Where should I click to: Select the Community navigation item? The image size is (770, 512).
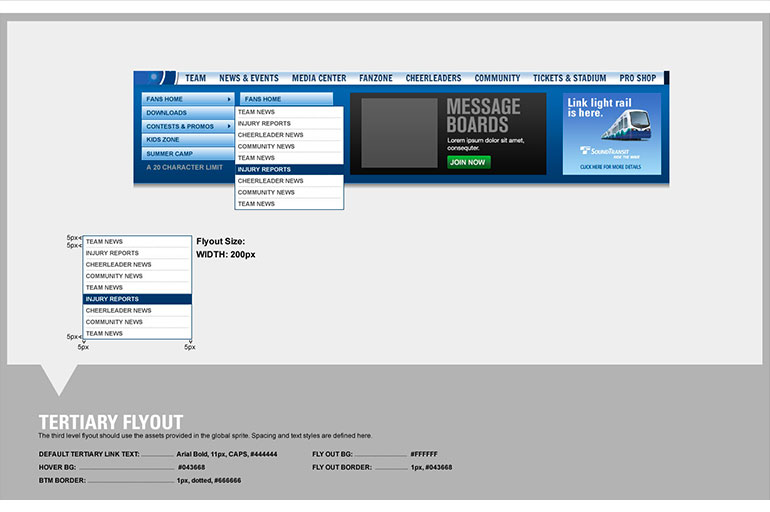(497, 78)
